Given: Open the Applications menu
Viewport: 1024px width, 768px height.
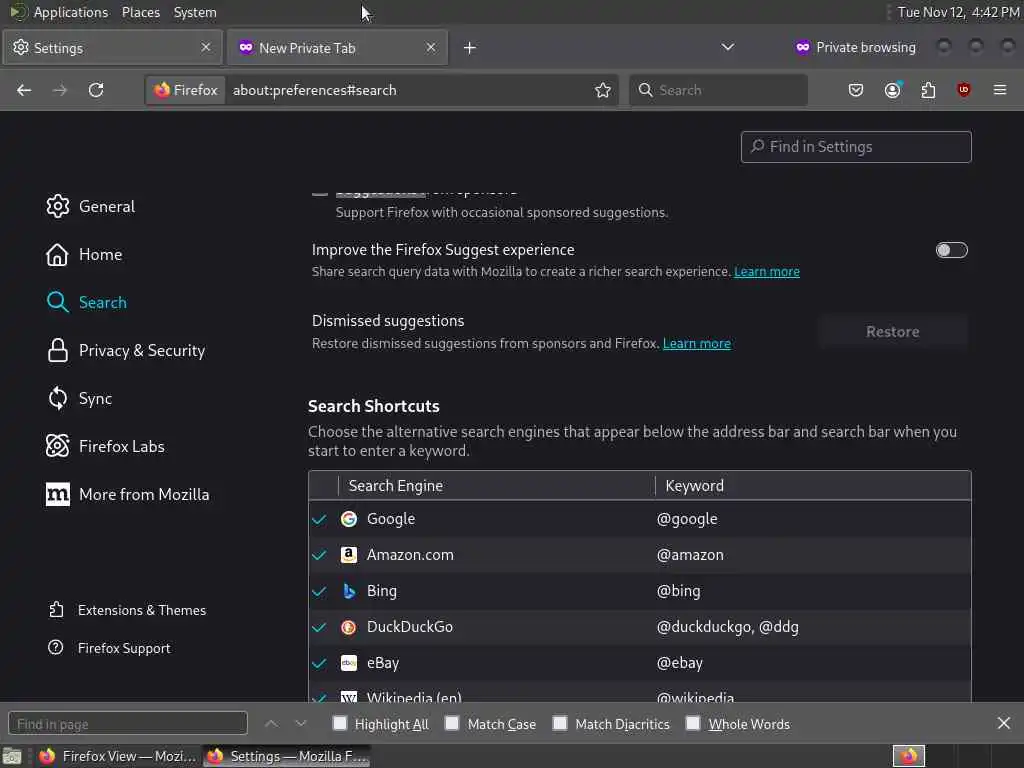Looking at the screenshot, I should click(71, 12).
